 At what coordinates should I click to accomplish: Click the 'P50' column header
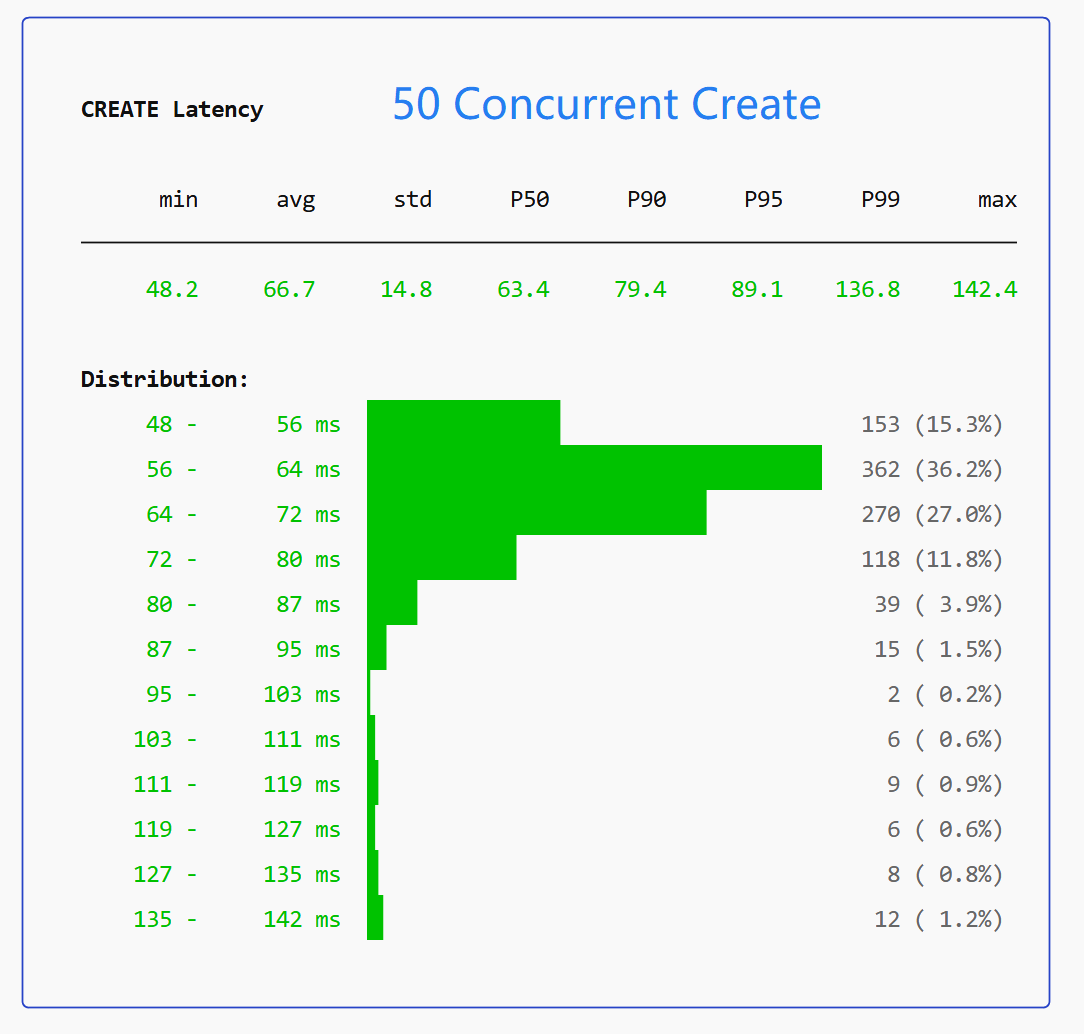pyautogui.click(x=530, y=200)
